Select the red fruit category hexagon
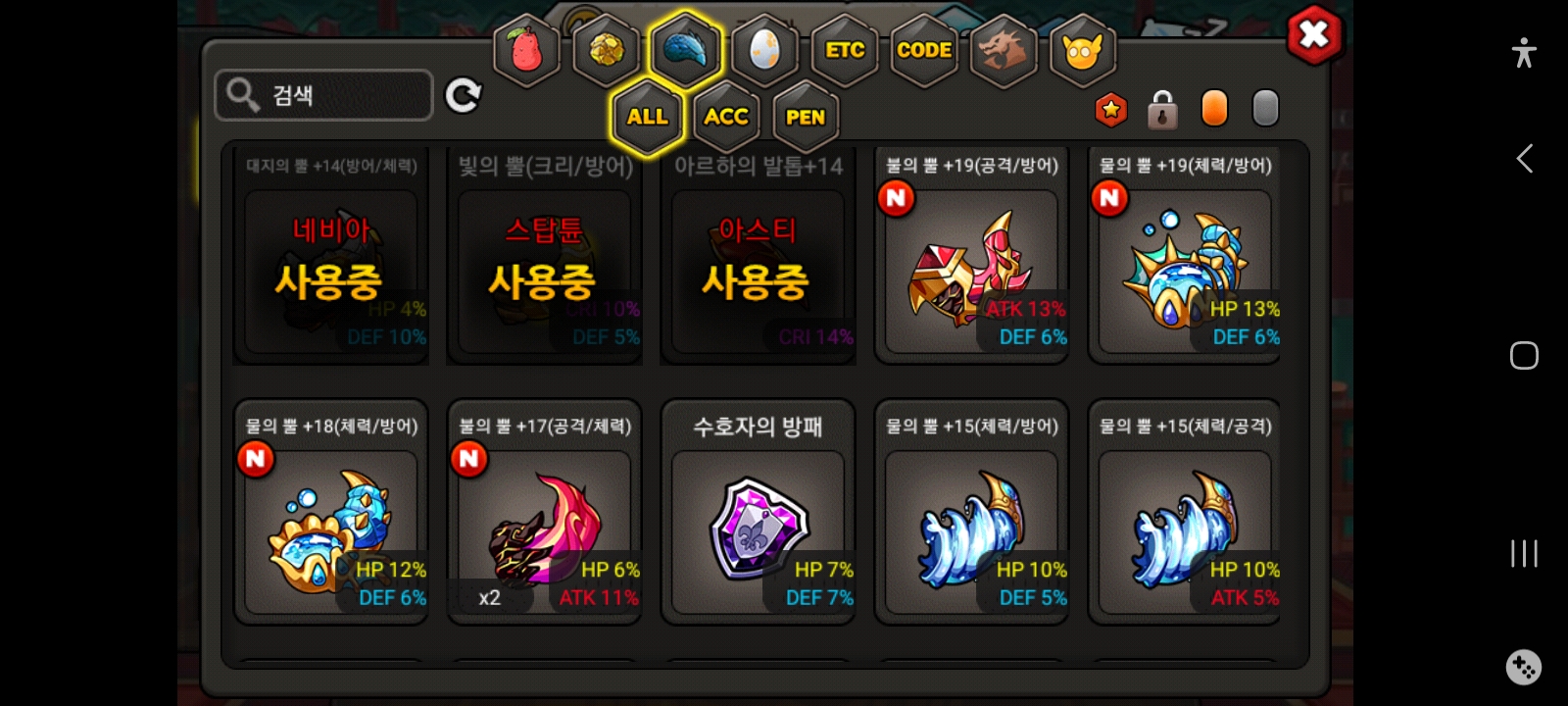The height and width of the screenshot is (706, 1568). pos(526,49)
